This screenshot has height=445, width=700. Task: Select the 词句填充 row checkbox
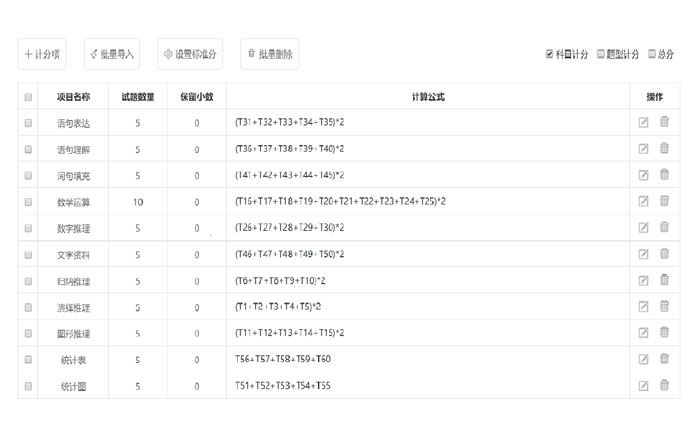click(x=28, y=176)
